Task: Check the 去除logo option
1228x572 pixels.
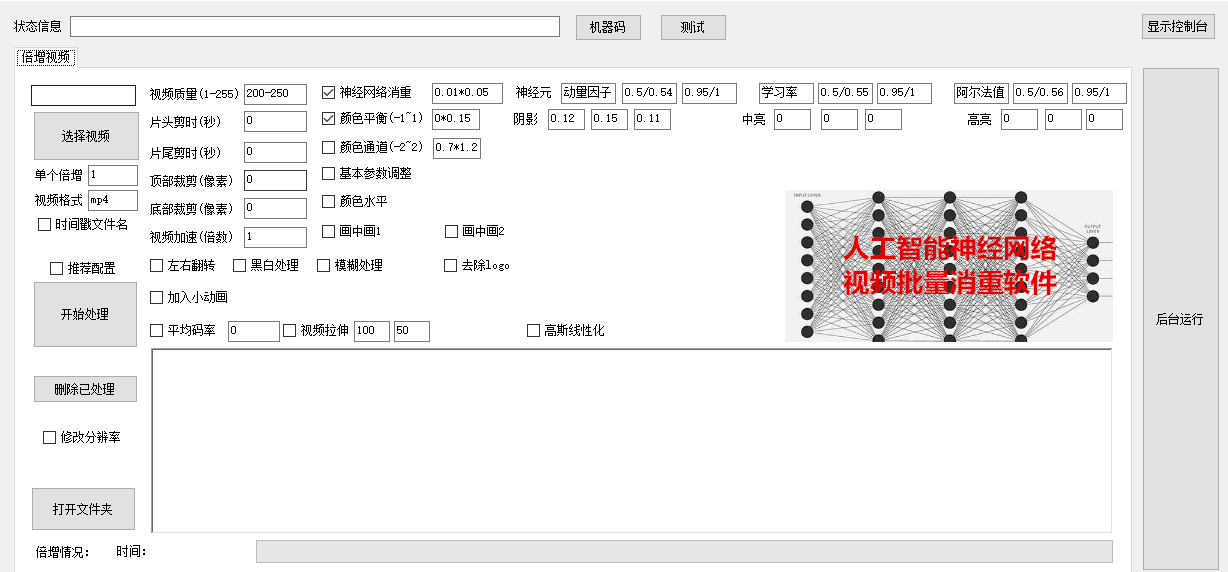Action: (451, 265)
